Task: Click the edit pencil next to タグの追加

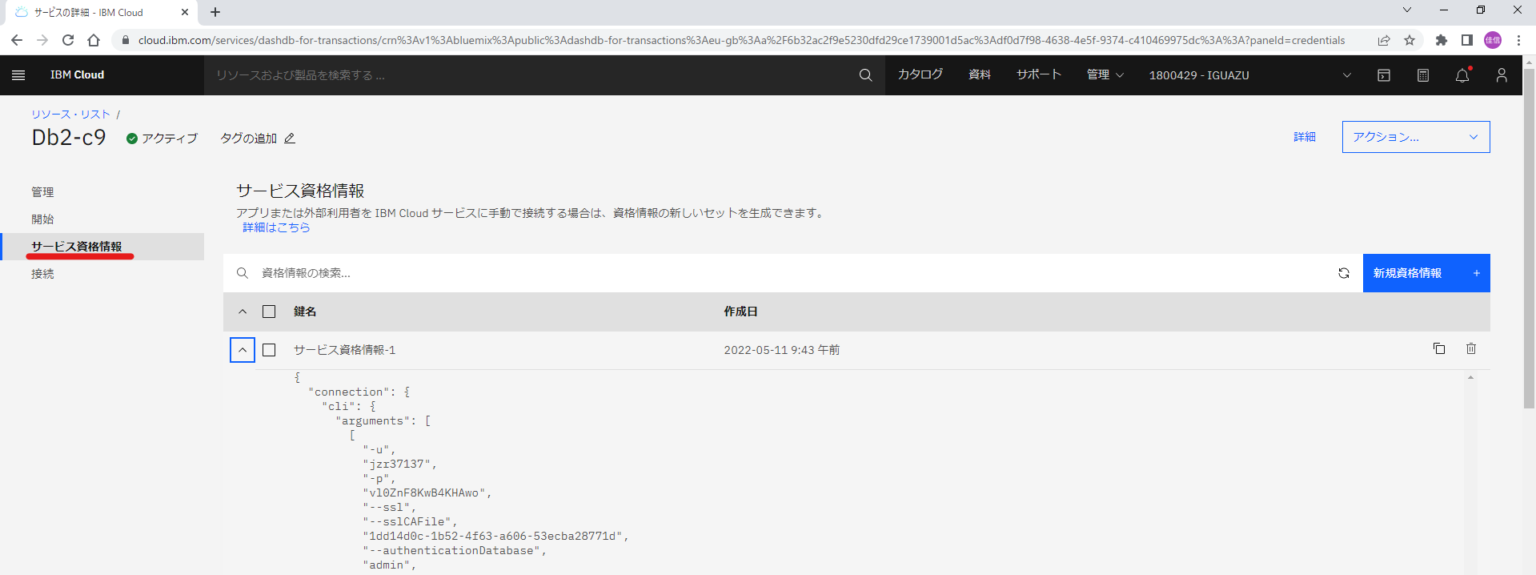Action: coord(290,139)
